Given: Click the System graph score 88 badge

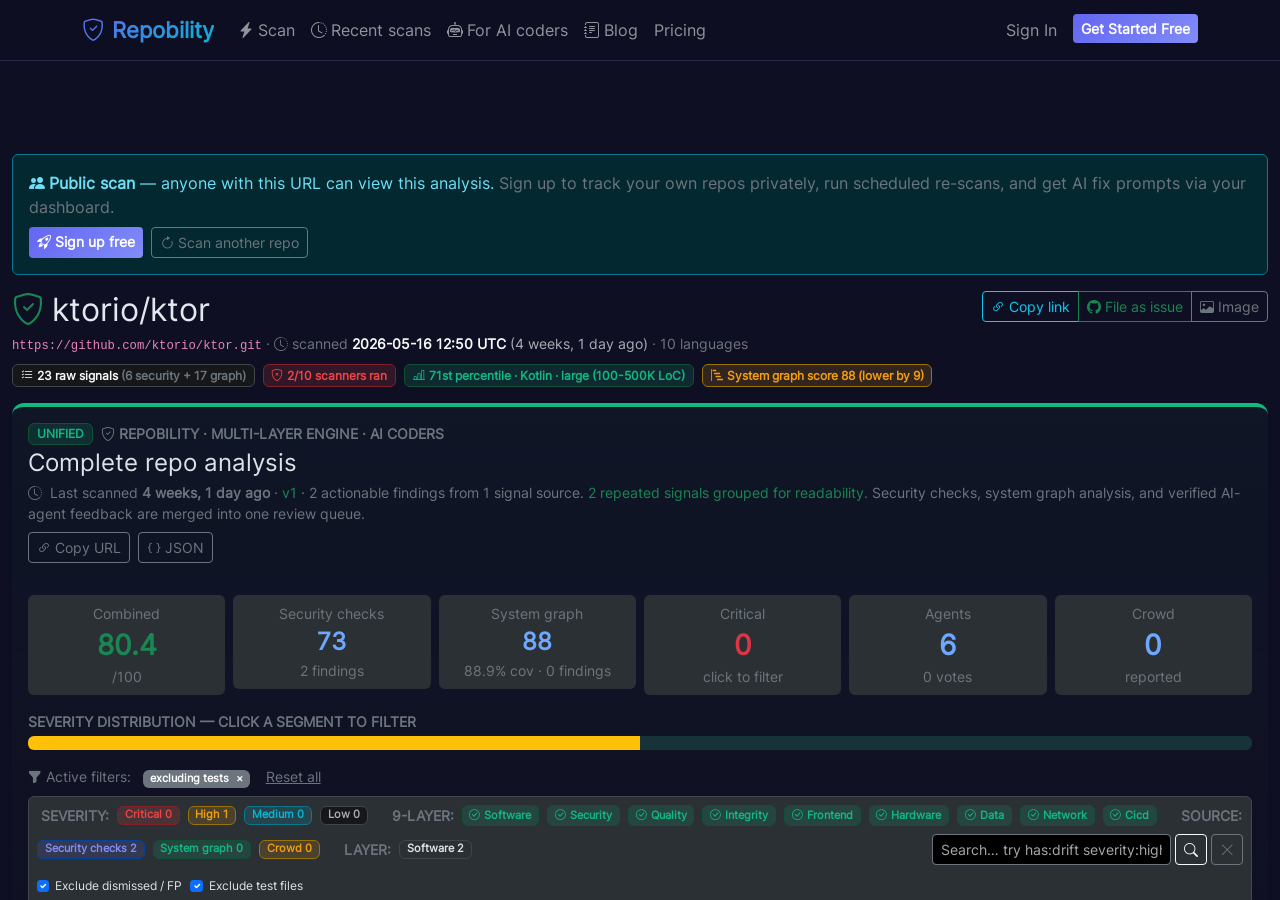Looking at the screenshot, I should (x=817, y=375).
